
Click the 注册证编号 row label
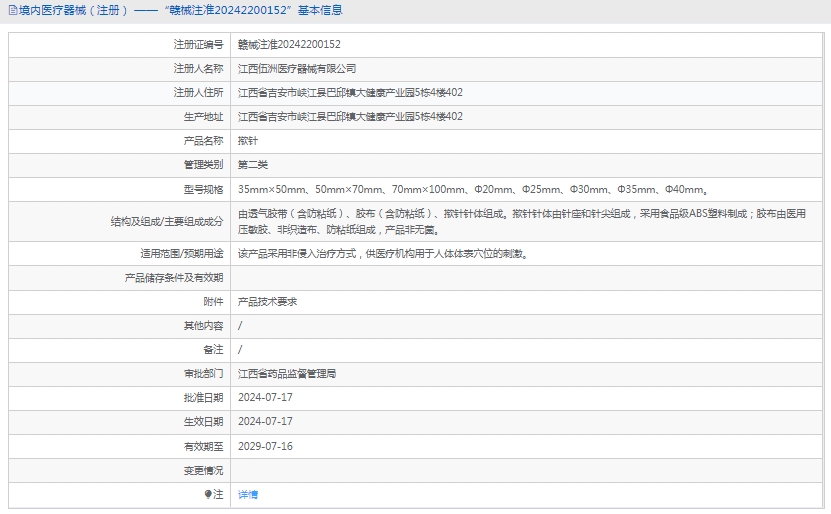pyautogui.click(x=198, y=45)
